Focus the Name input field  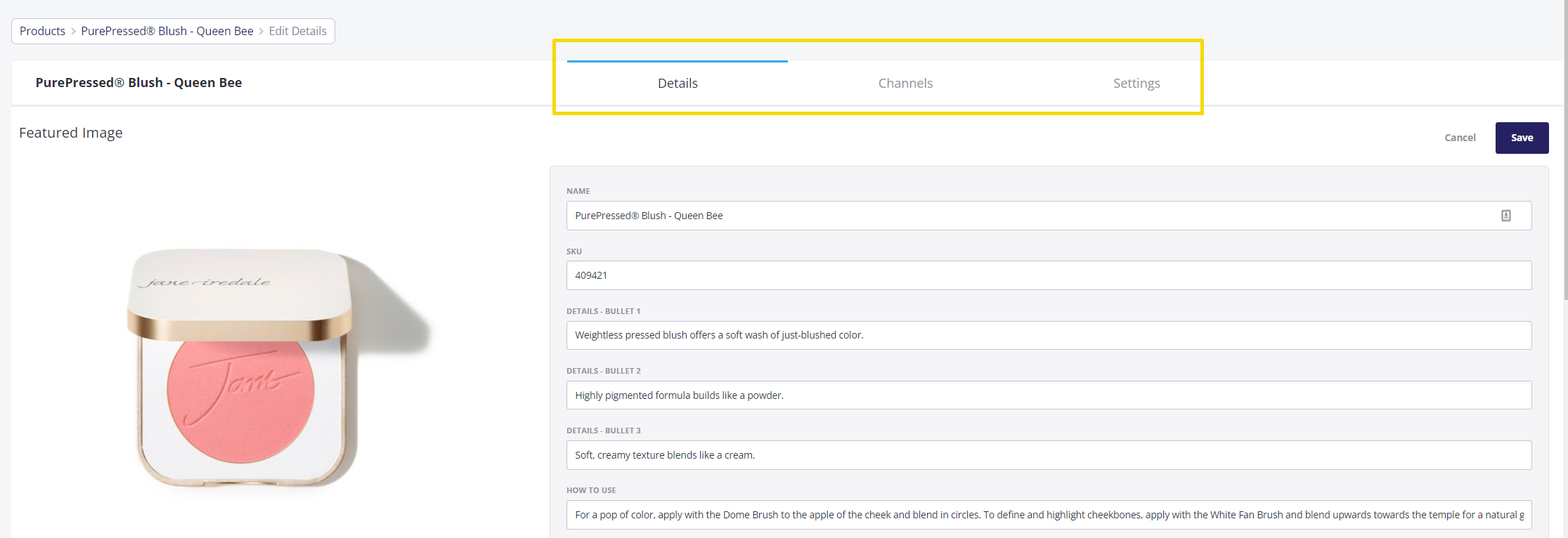point(1049,216)
